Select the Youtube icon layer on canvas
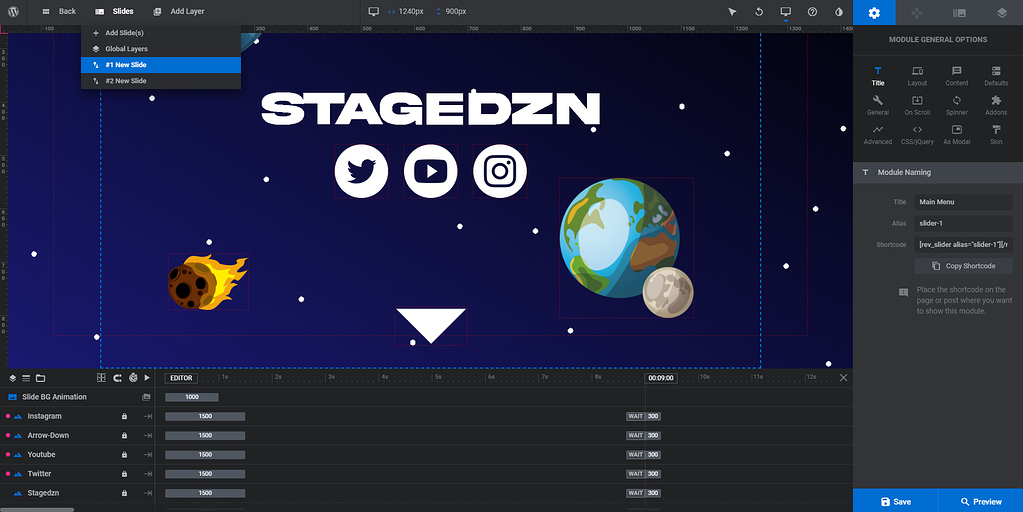The height and width of the screenshot is (512, 1023). tap(431, 172)
